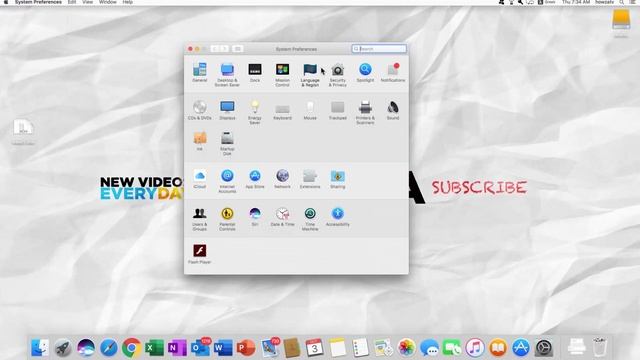Open CDs & DVDs preferences
Viewport: 640px width, 360px height.
(x=200, y=110)
